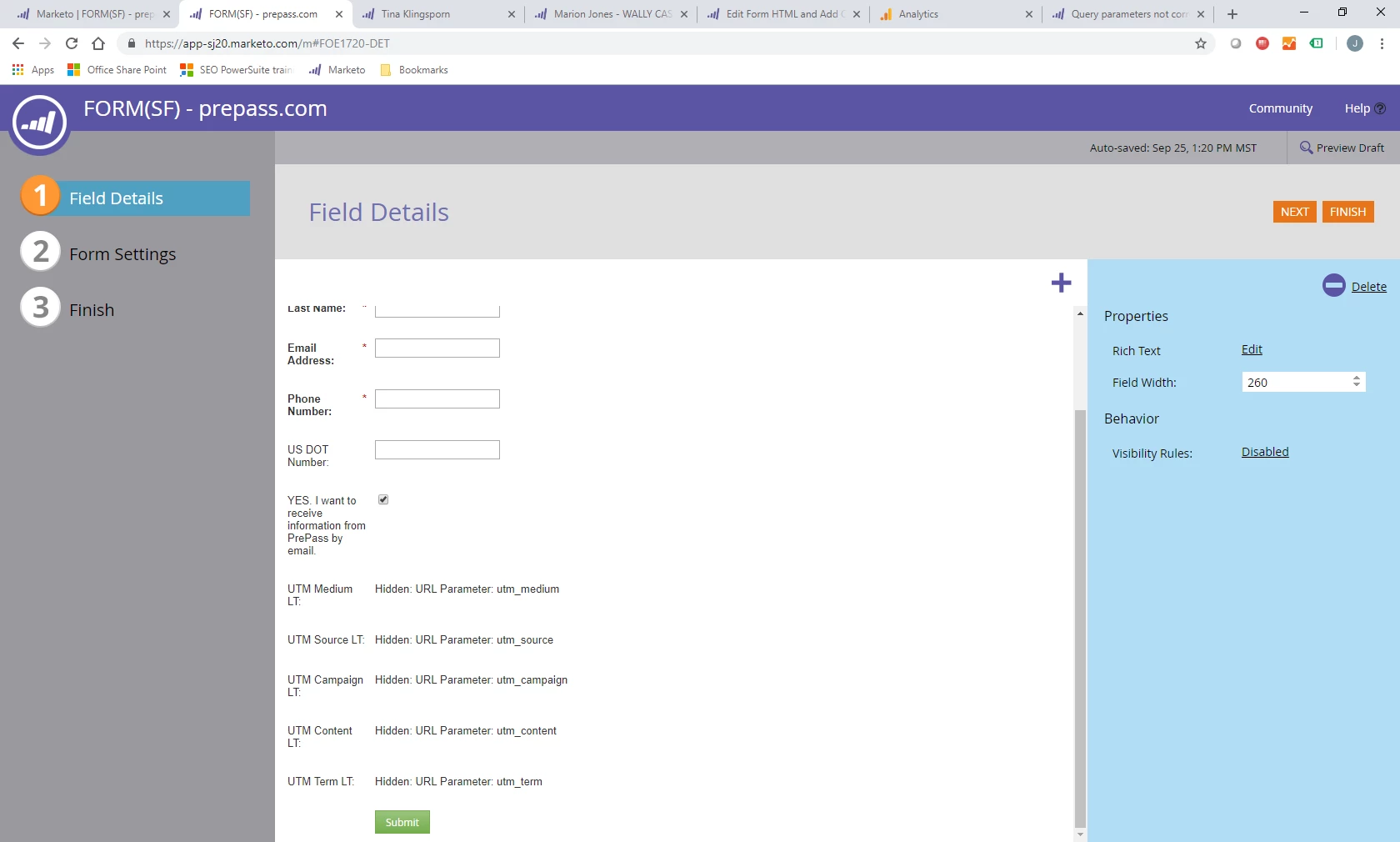Screen dimensions: 1400x842
Task: Switch to Query parameters tab
Action: pos(1128,14)
